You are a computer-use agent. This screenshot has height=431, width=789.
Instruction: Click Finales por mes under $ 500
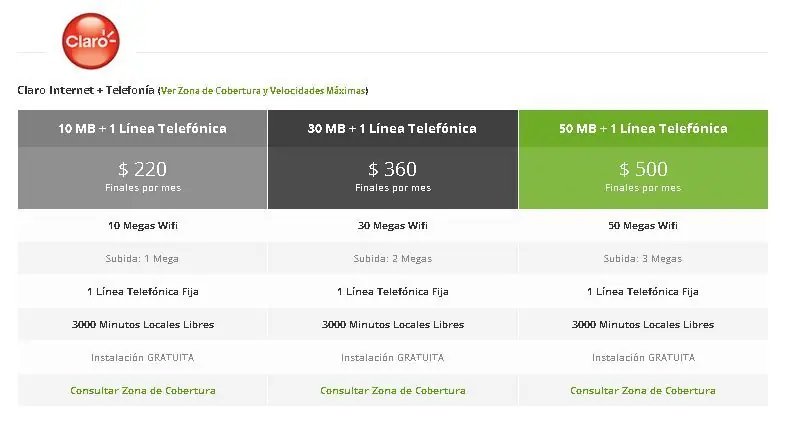[643, 188]
